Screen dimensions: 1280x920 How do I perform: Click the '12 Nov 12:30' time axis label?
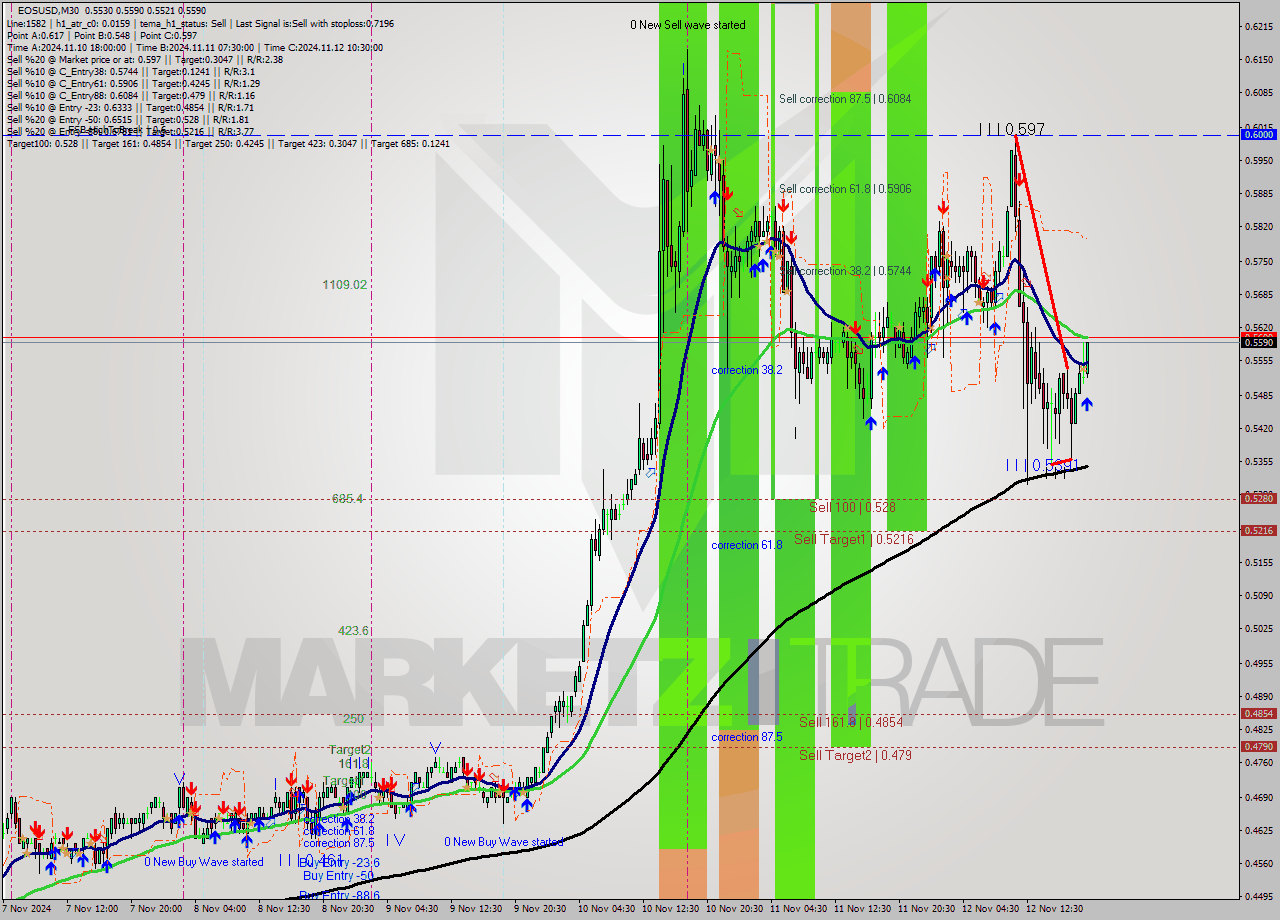pos(1053,909)
